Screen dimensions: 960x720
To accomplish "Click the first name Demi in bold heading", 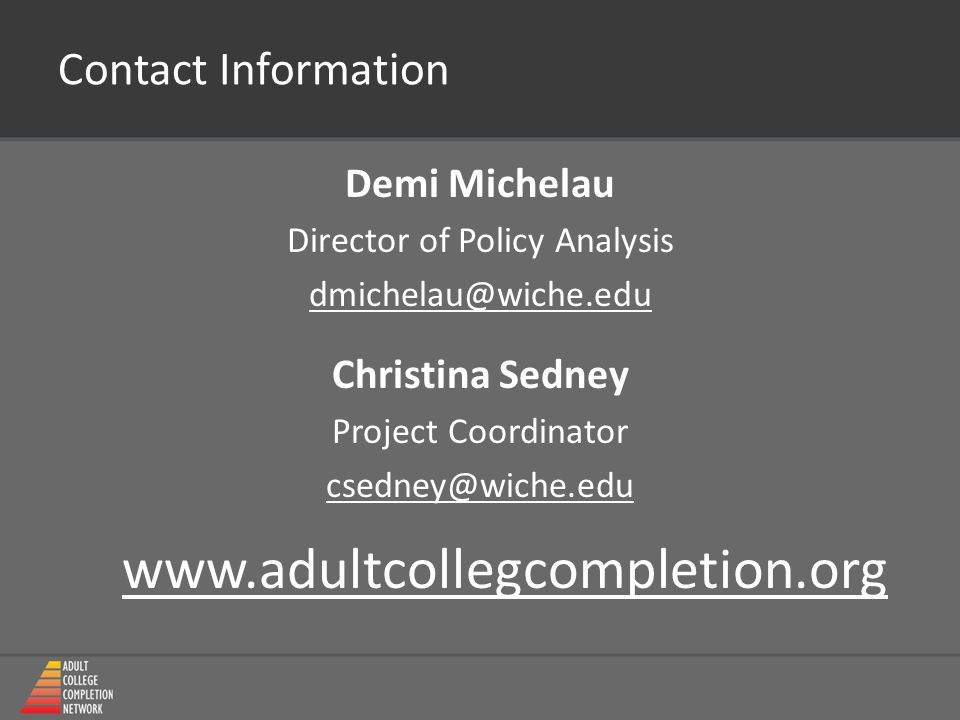I will [392, 184].
